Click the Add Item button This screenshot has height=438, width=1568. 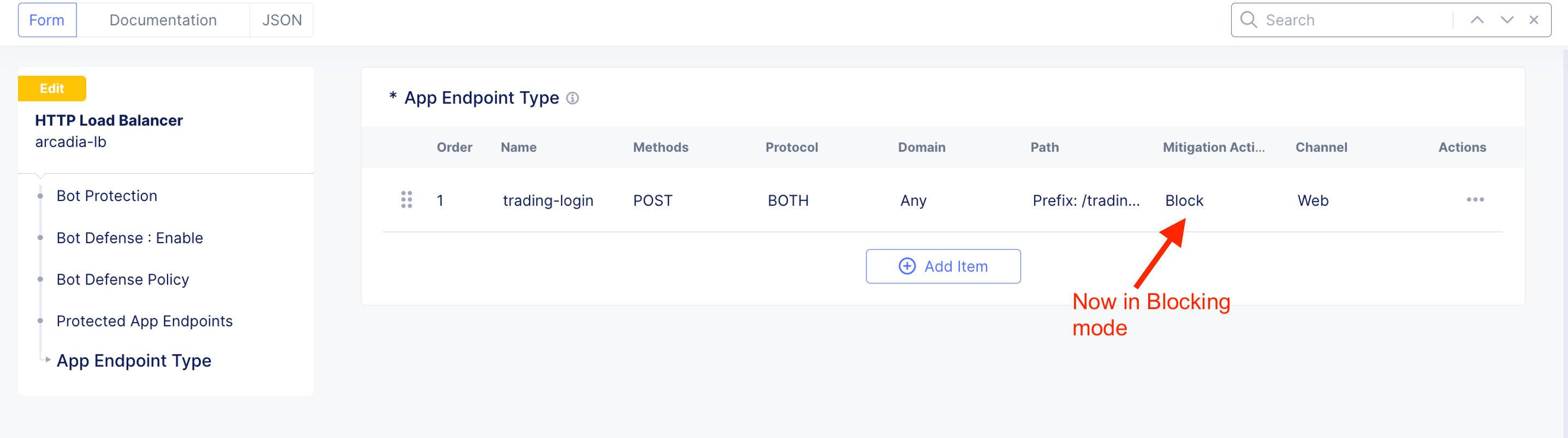coord(943,266)
